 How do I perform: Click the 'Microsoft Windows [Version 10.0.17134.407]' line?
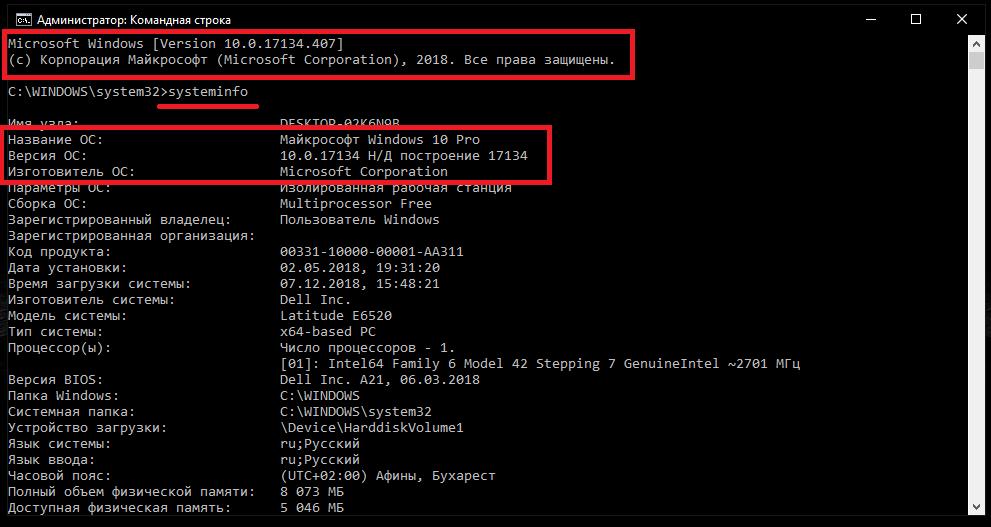tap(176, 44)
